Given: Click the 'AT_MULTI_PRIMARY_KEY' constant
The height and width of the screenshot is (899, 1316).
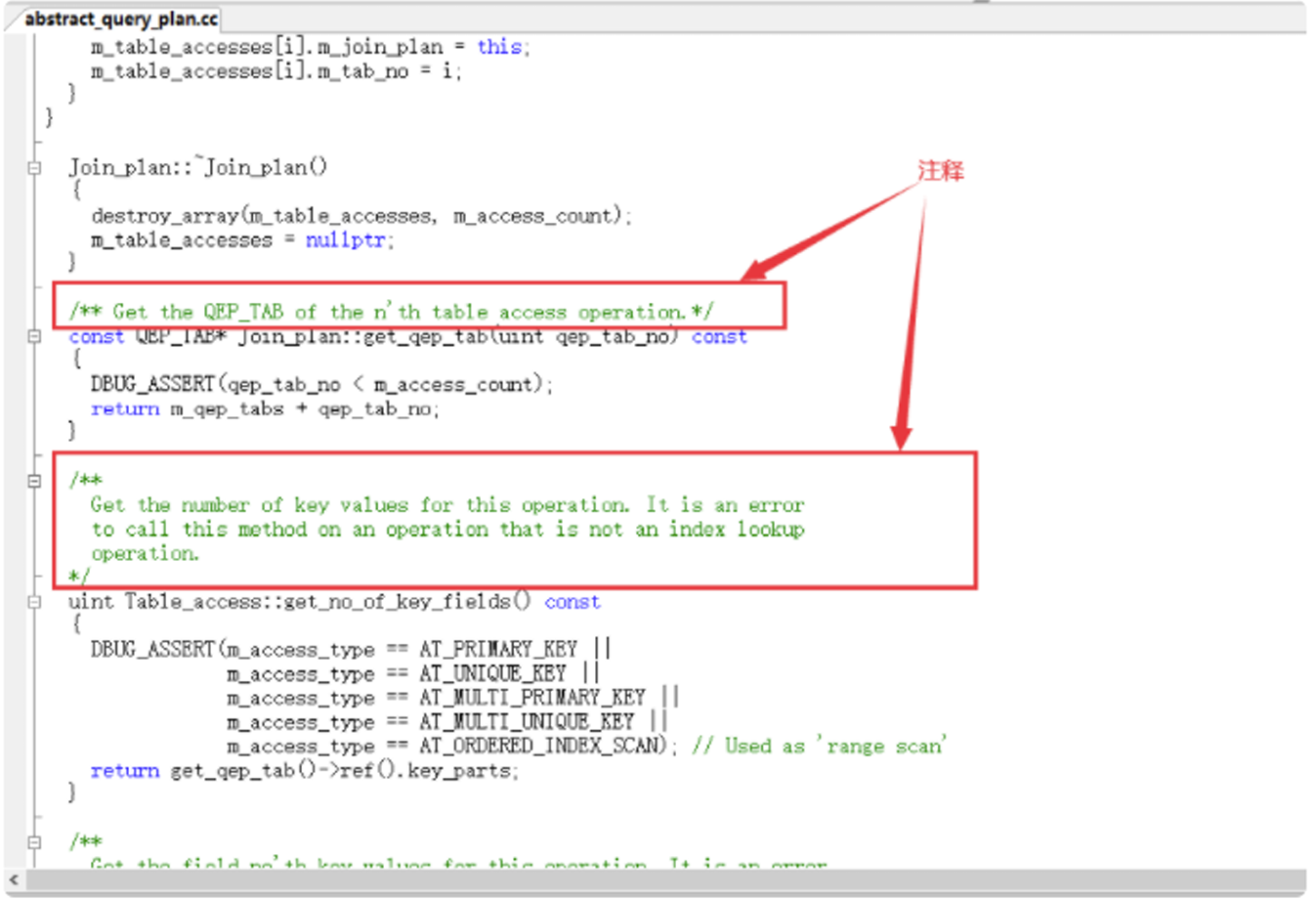Looking at the screenshot, I should pos(532,698).
